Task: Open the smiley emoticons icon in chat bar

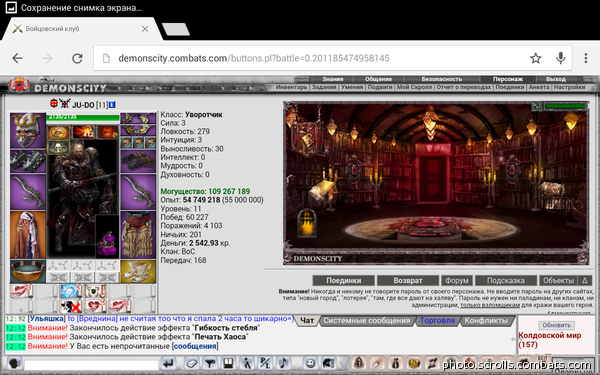Action: pyautogui.click(x=311, y=363)
